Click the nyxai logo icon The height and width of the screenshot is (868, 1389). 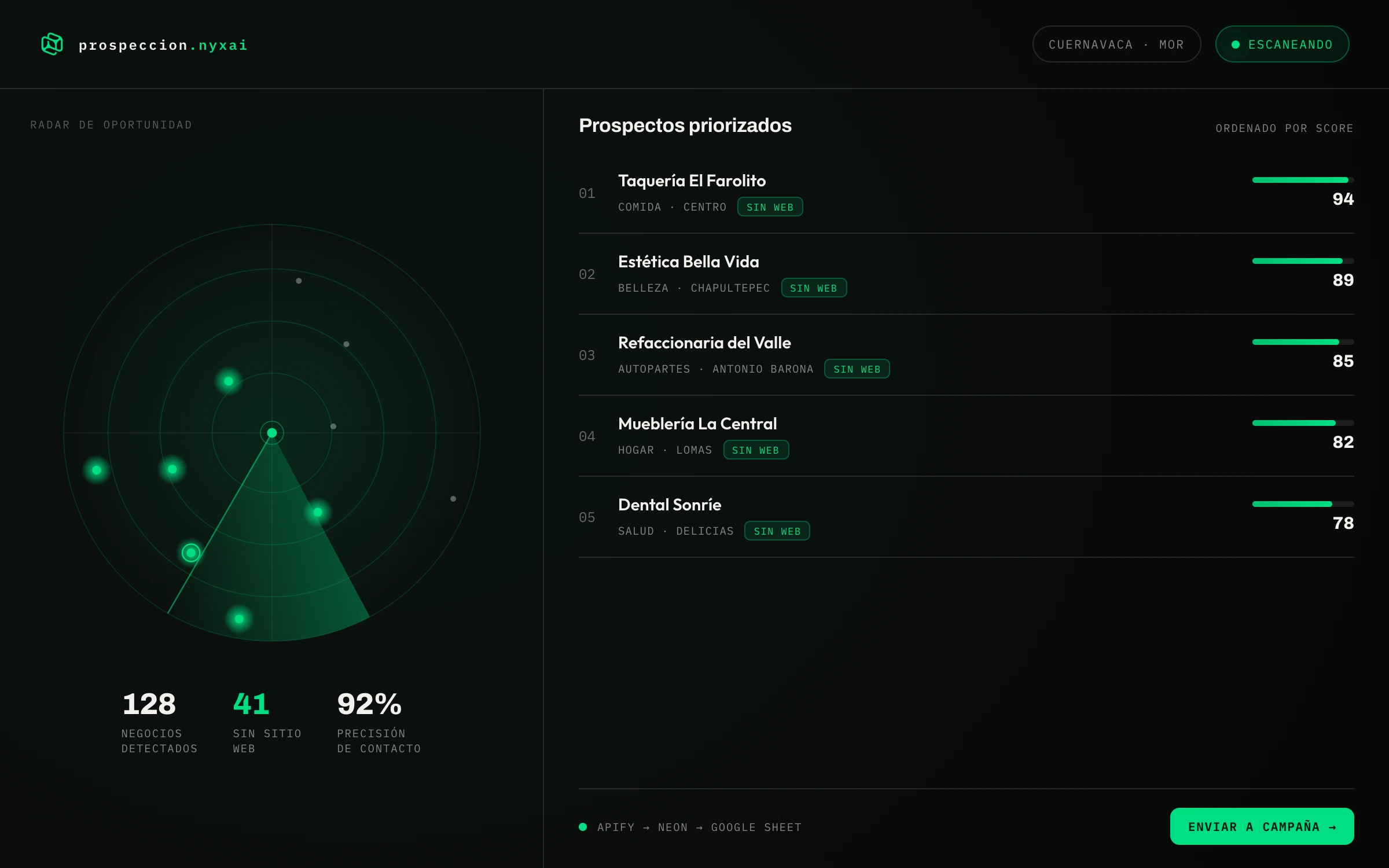(52, 44)
